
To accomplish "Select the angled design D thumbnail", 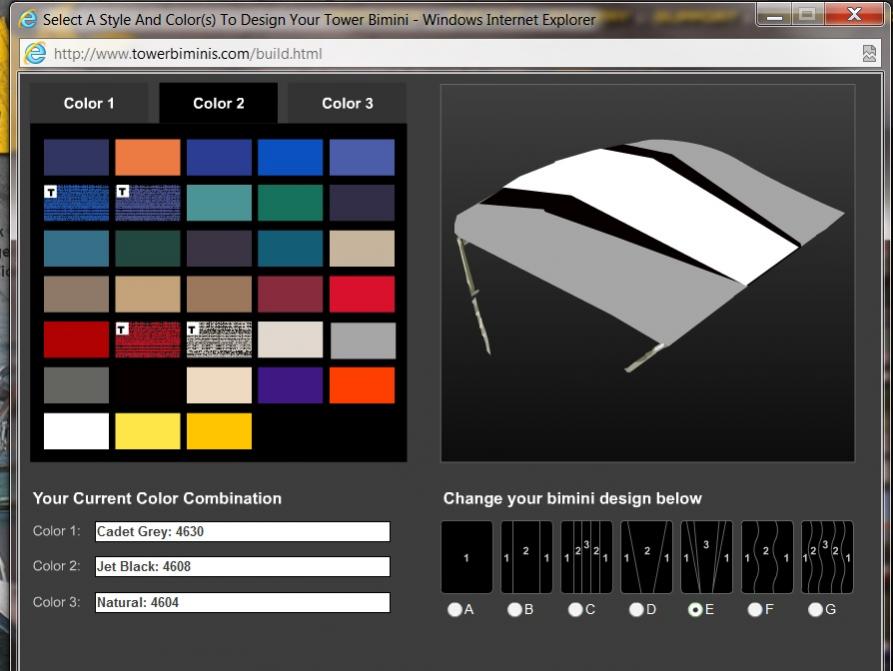I will [646, 557].
